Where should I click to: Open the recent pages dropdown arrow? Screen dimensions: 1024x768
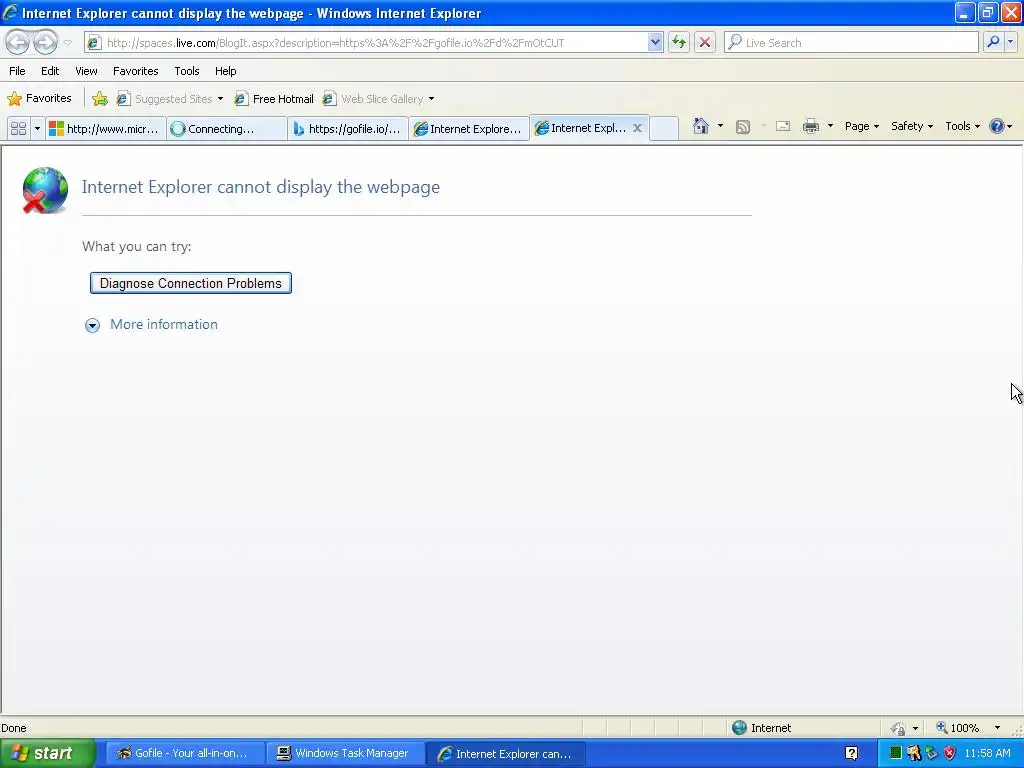pyautogui.click(x=68, y=43)
